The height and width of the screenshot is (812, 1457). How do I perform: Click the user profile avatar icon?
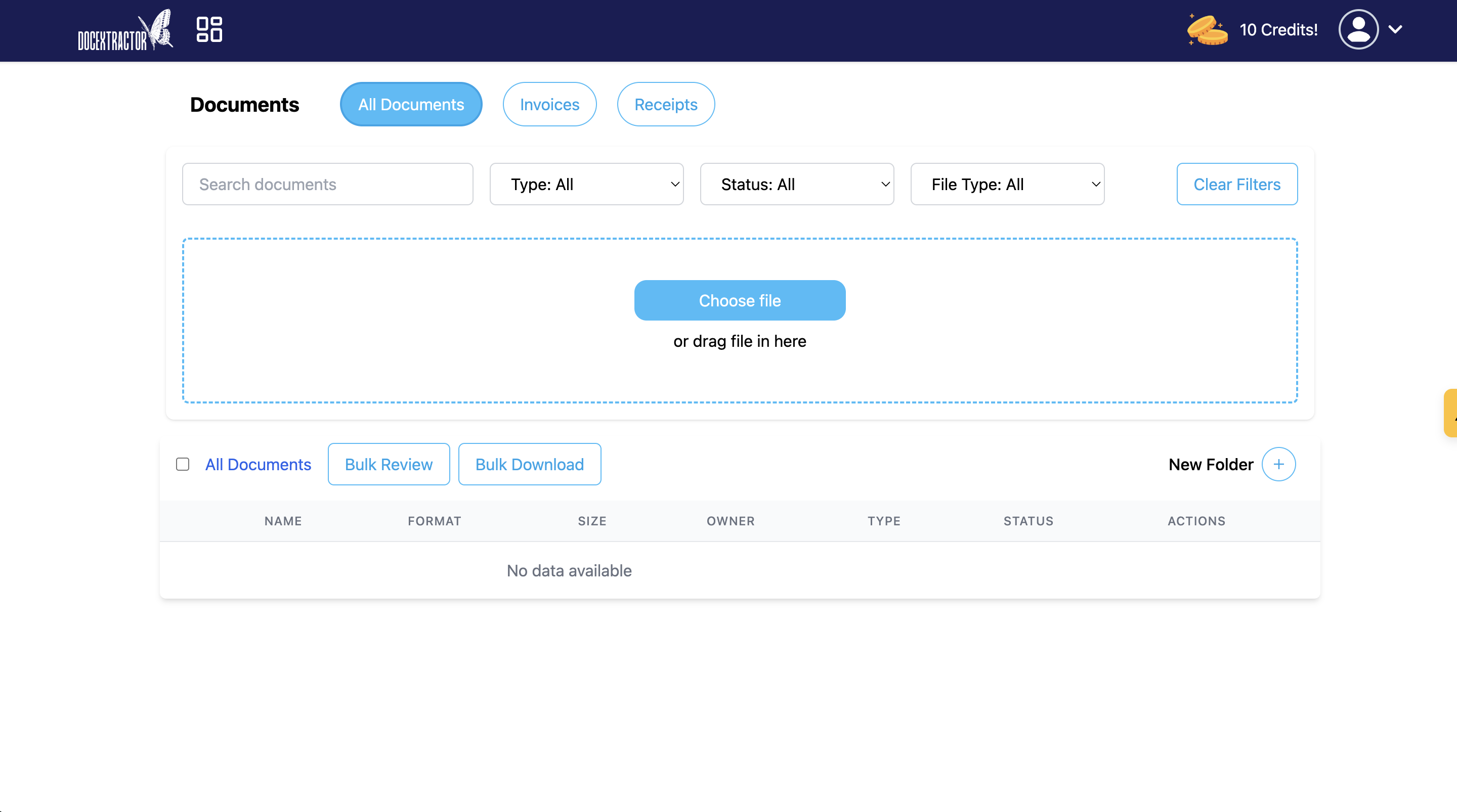click(x=1358, y=29)
